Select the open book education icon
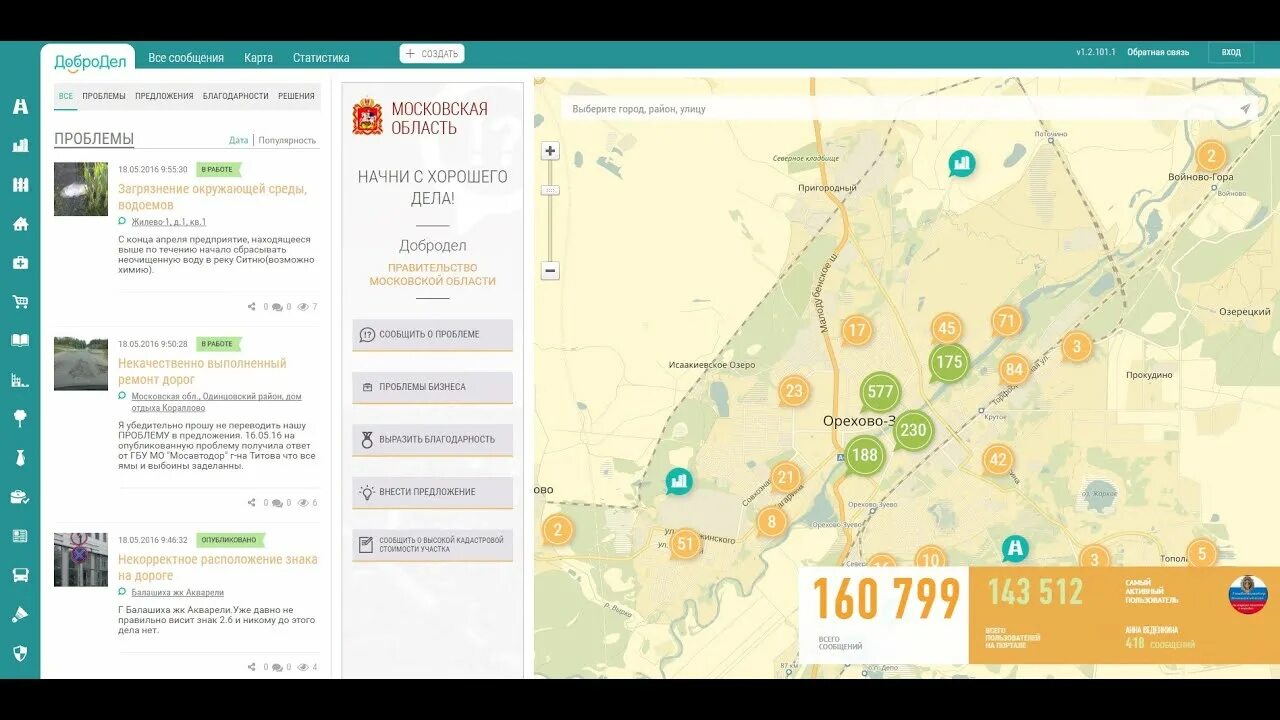 click(20, 340)
